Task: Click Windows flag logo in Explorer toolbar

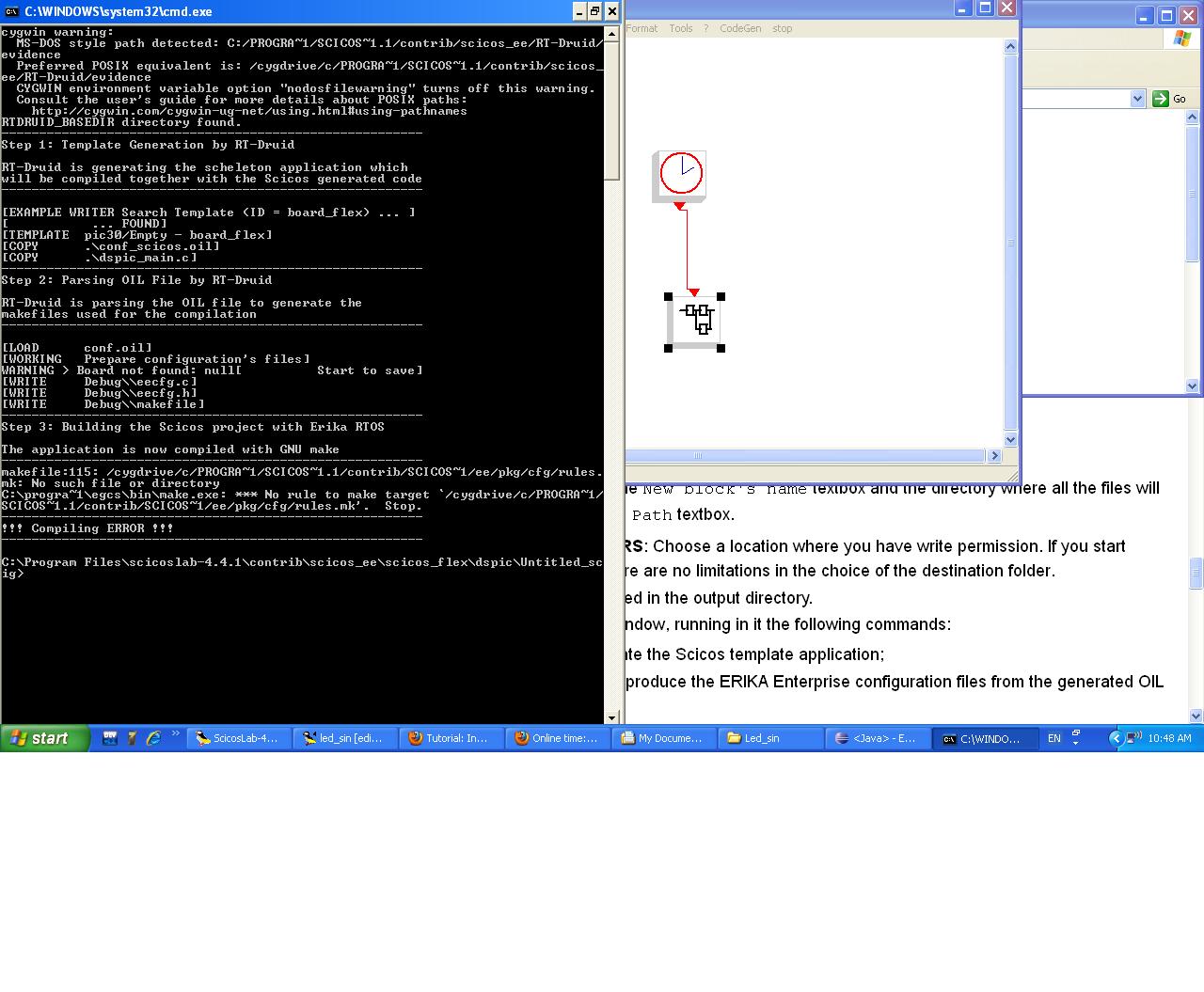Action: coord(1181,39)
